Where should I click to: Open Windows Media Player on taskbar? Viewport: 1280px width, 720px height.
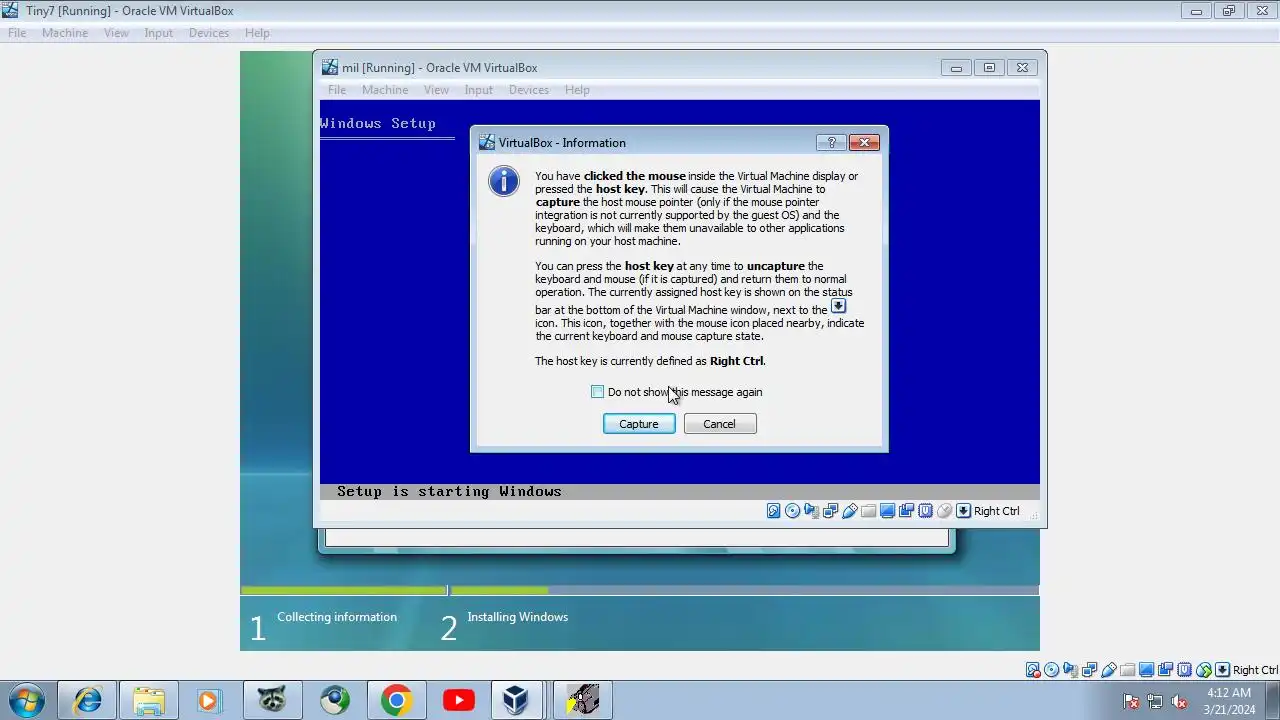click(x=208, y=700)
